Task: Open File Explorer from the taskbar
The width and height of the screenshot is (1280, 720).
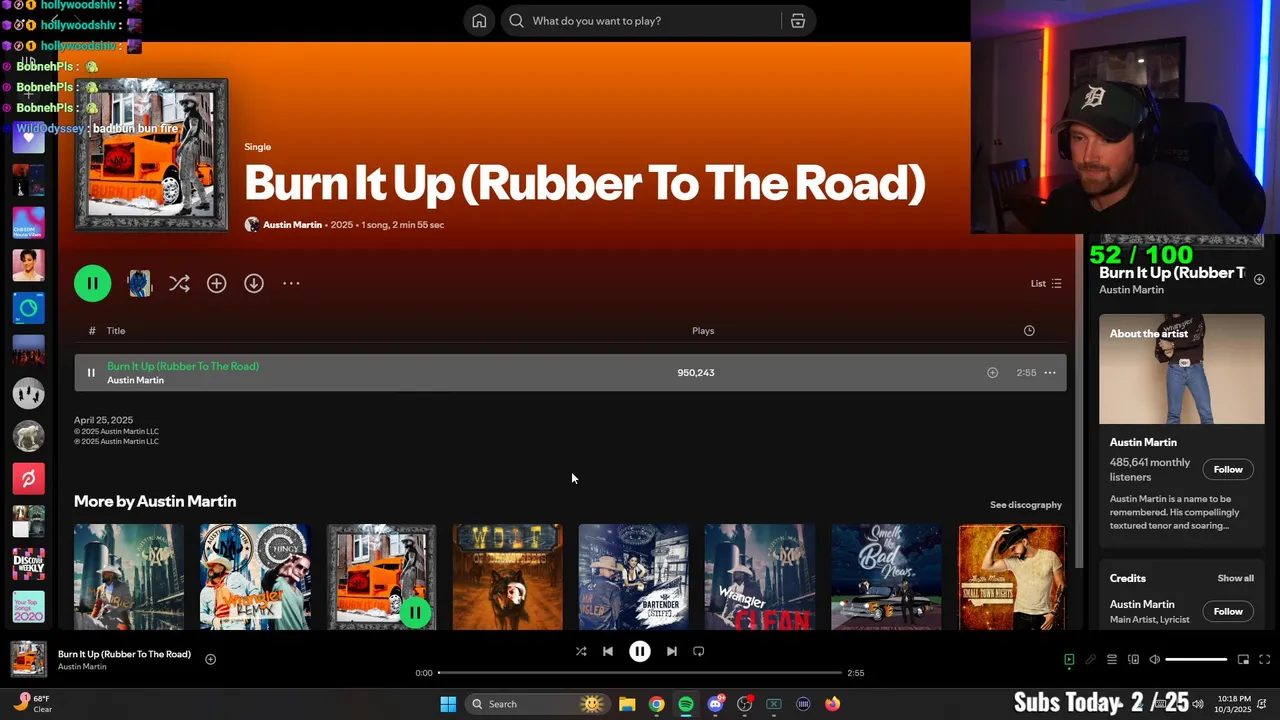Action: (x=627, y=704)
